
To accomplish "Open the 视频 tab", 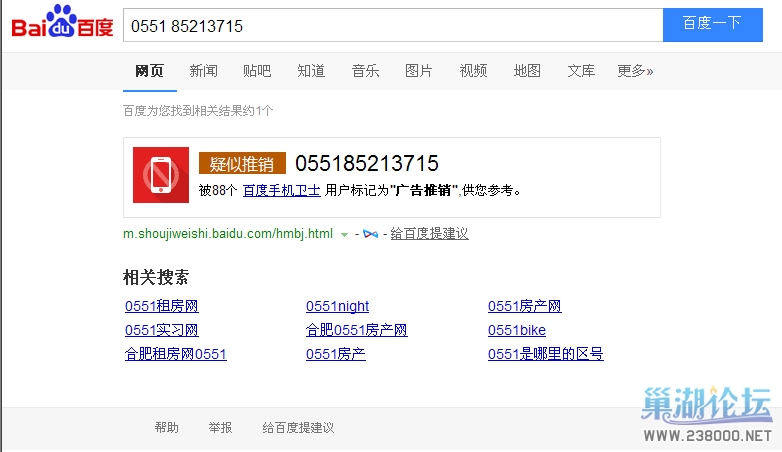I will 473,71.
